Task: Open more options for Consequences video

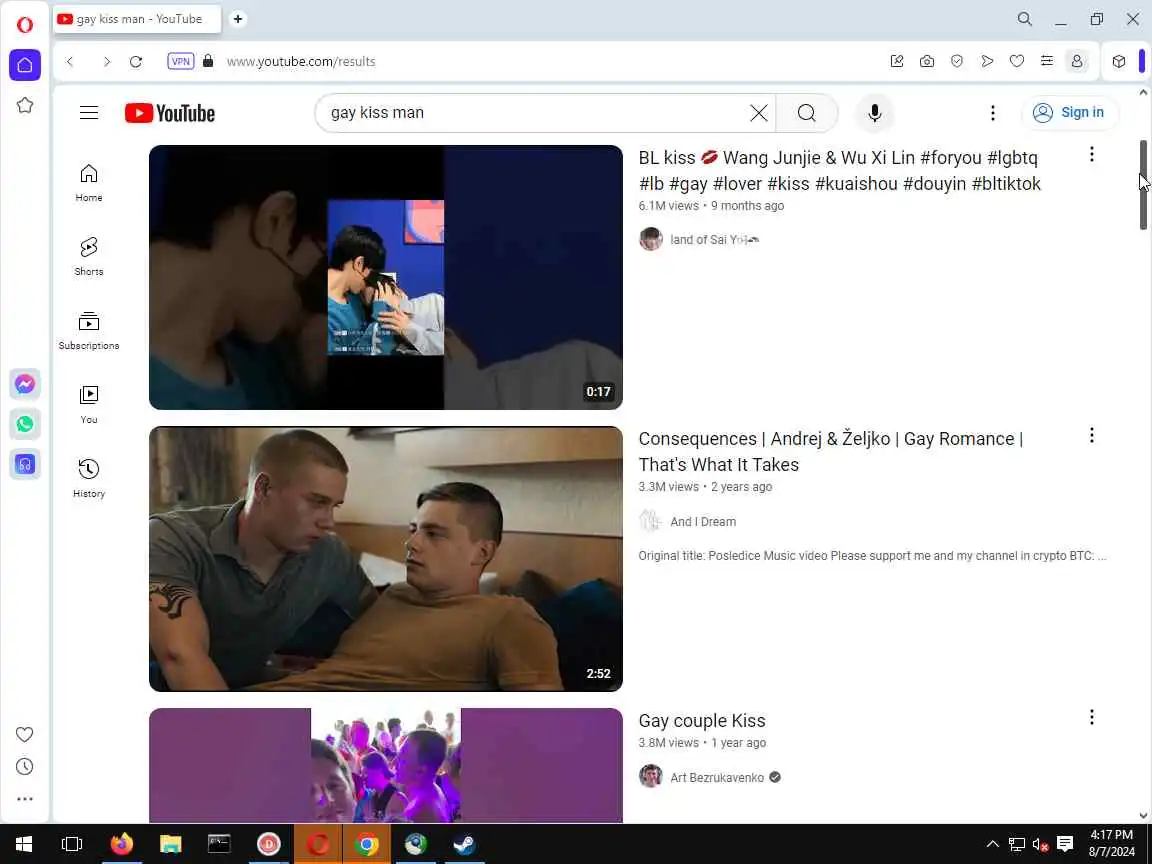Action: point(1092,436)
